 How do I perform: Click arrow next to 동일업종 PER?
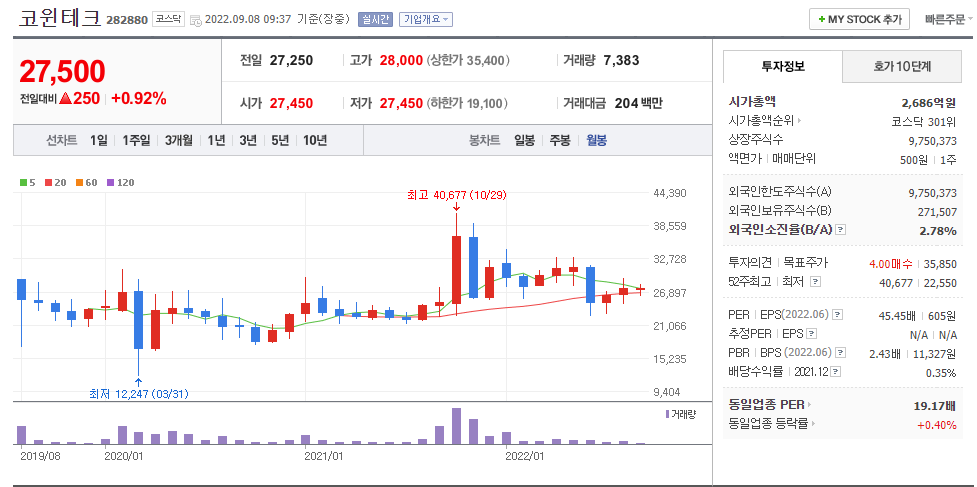[x=810, y=405]
